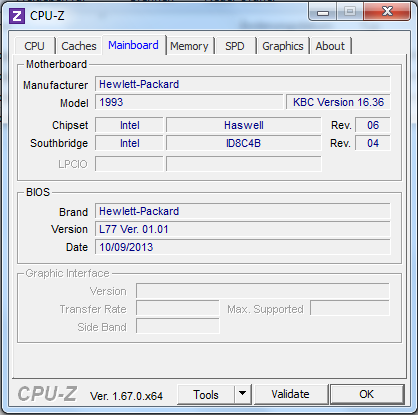Click BIOS Brand field Hewlett-Packard

(243, 211)
